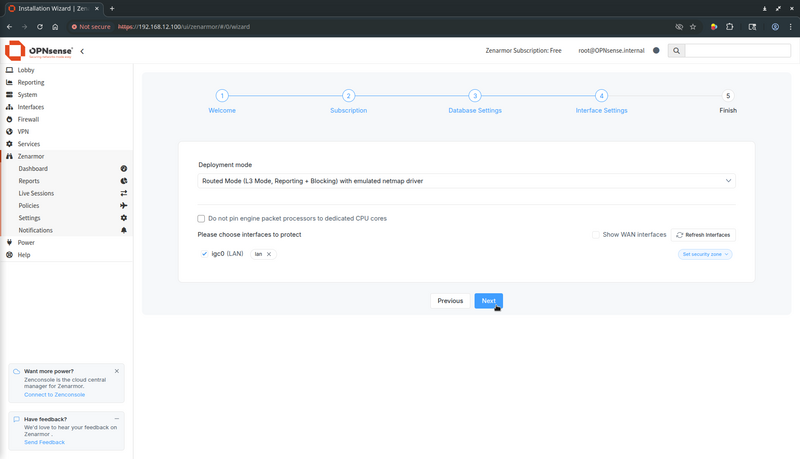The height and width of the screenshot is (459, 800).
Task: Click the Reports pie chart icon
Action: point(123,181)
